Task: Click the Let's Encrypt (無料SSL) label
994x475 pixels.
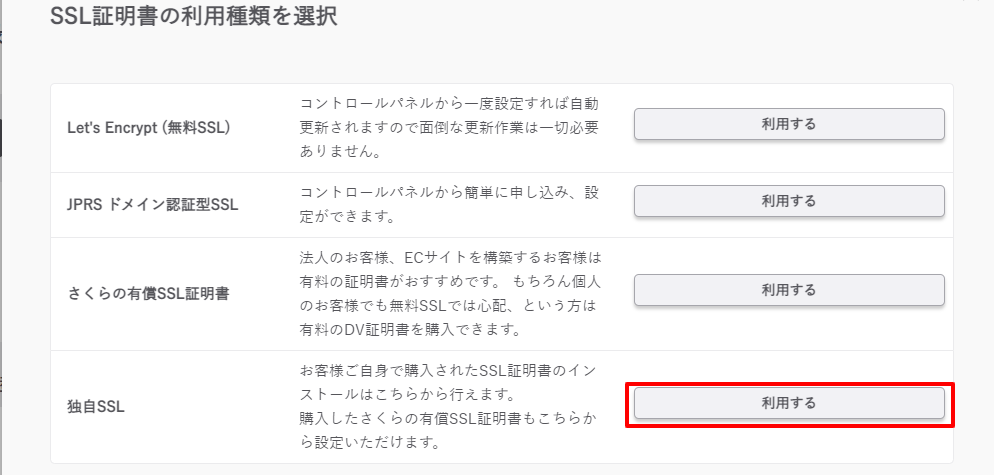Action: (x=148, y=127)
